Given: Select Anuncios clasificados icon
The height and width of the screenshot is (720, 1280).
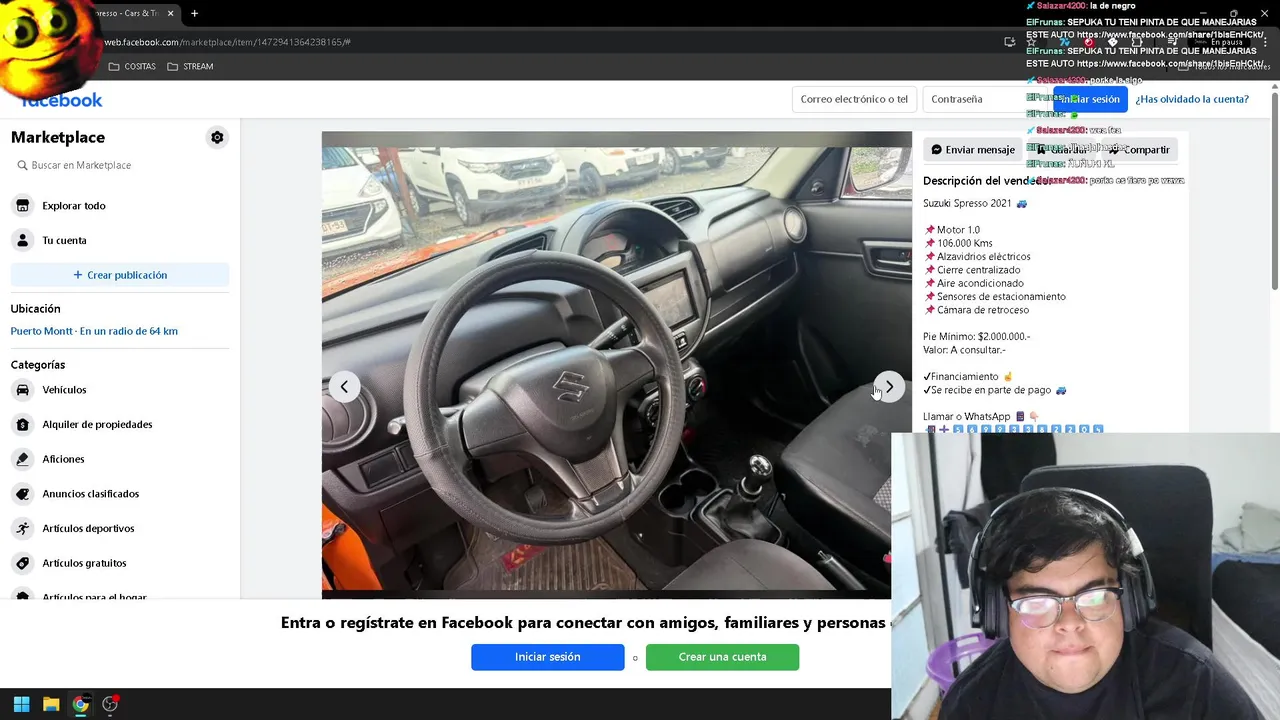Looking at the screenshot, I should point(23,494).
